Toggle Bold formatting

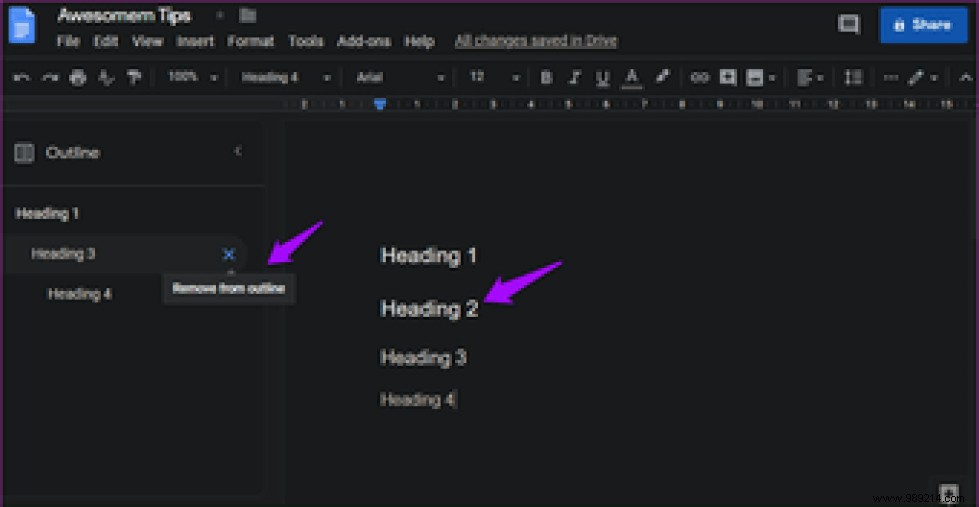[x=546, y=78]
